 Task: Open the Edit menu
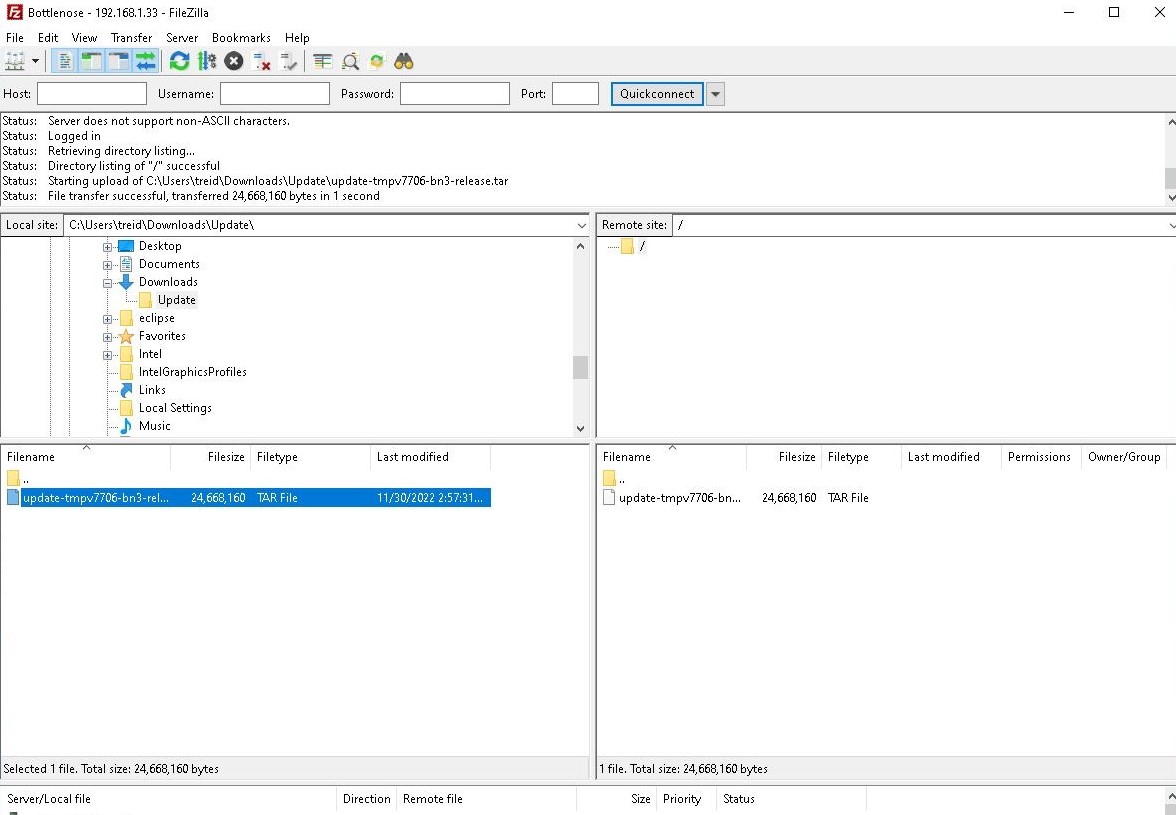tap(48, 37)
